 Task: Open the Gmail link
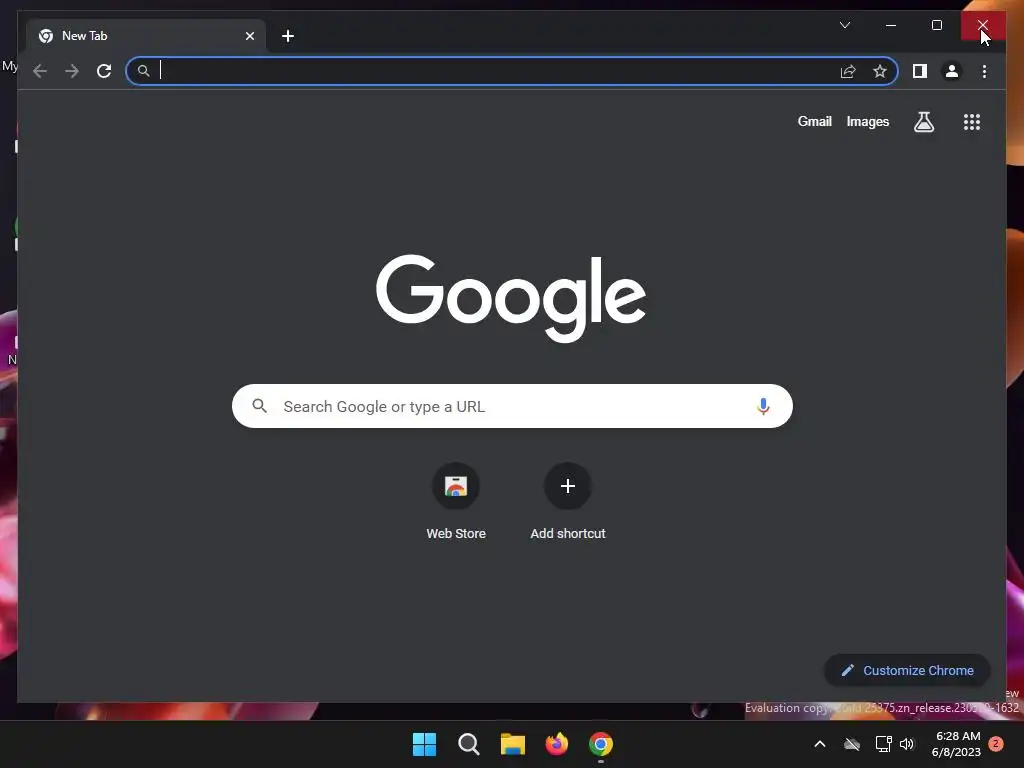(814, 121)
